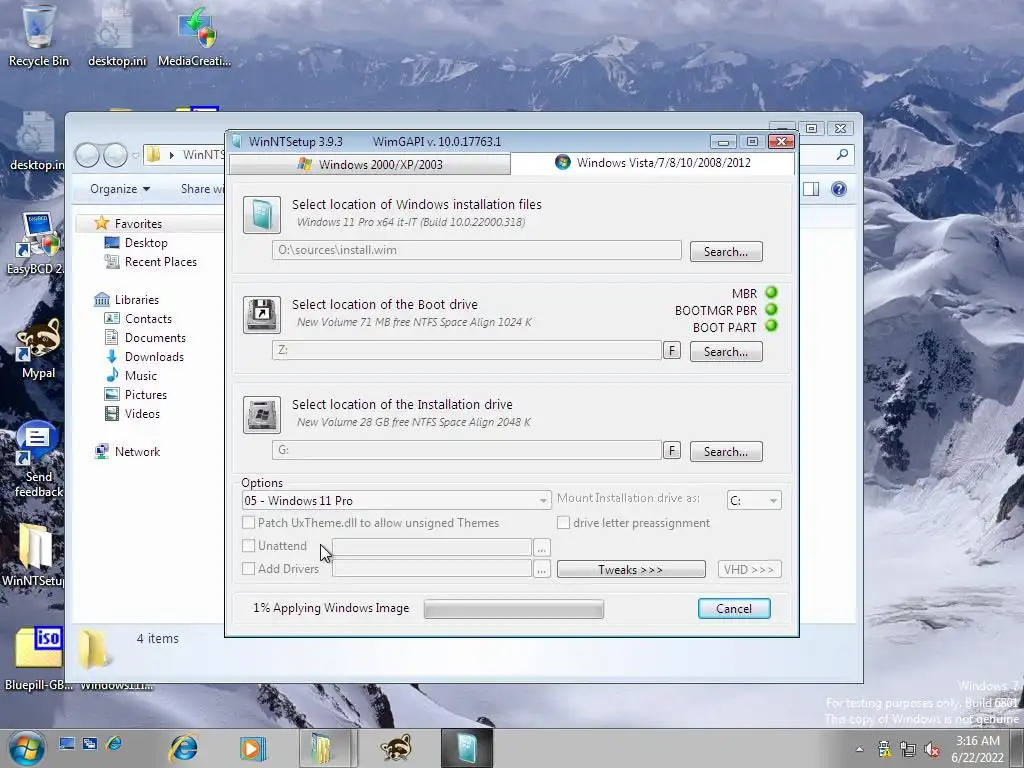Select the WinNTSetup folder on desktop
This screenshot has width=1024, height=768.
coord(33,555)
